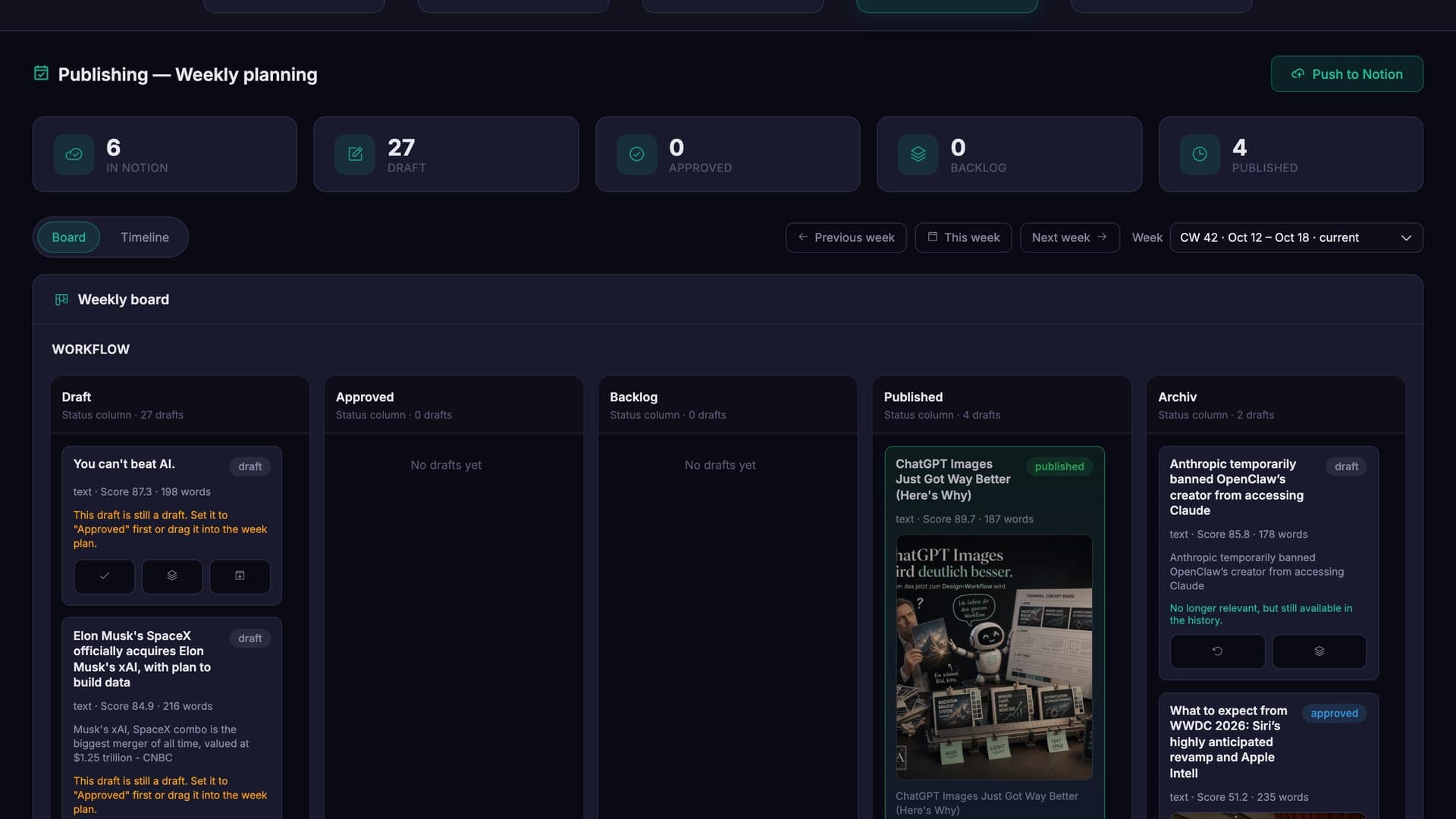Go to Next week
The width and height of the screenshot is (1456, 819).
point(1069,237)
